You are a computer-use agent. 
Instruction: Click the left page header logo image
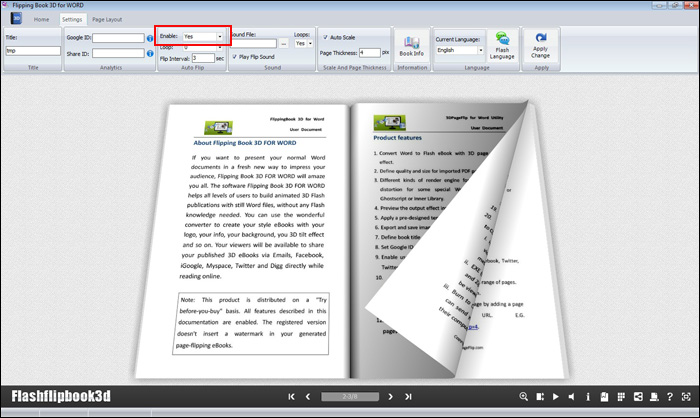coord(218,127)
